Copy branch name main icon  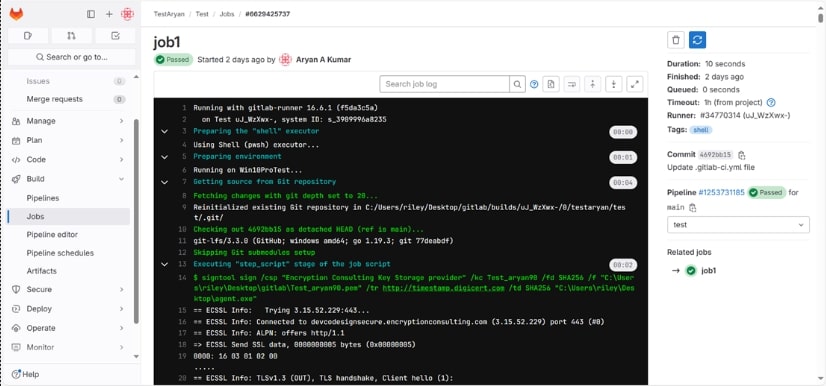pyautogui.click(x=693, y=207)
